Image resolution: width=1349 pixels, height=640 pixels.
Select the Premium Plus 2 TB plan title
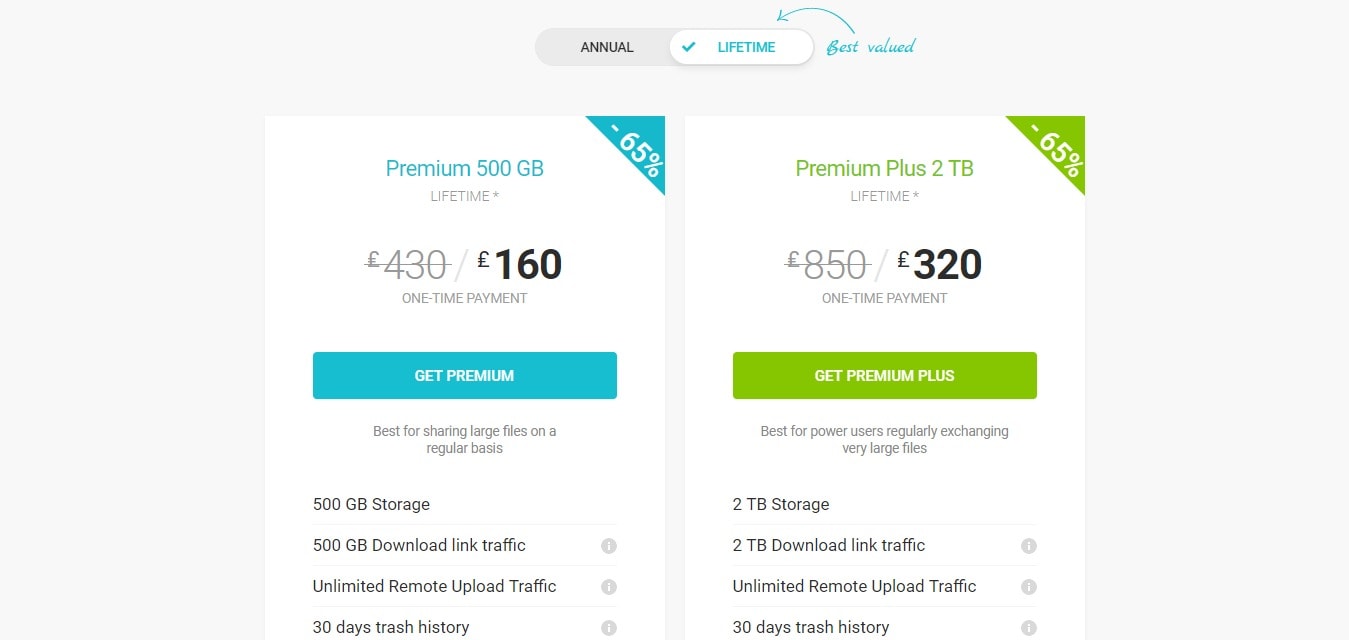(885, 168)
